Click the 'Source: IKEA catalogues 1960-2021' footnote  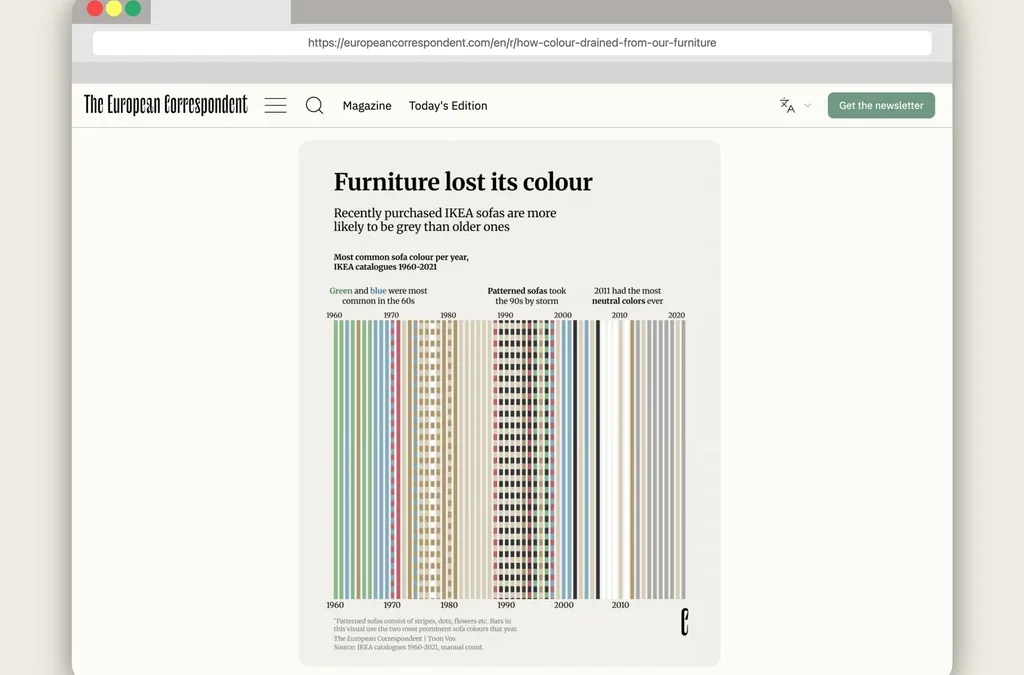(x=409, y=648)
